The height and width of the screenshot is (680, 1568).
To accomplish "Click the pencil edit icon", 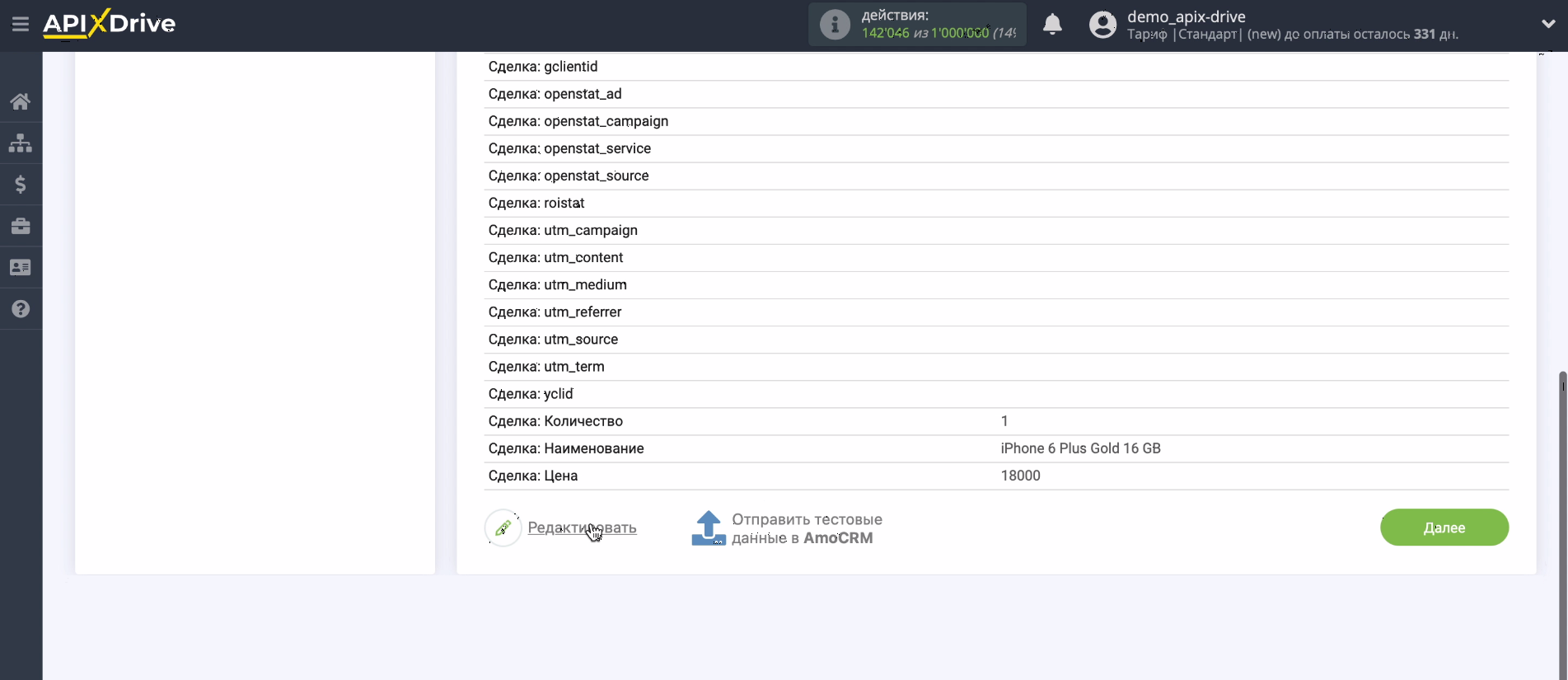I will 503,528.
